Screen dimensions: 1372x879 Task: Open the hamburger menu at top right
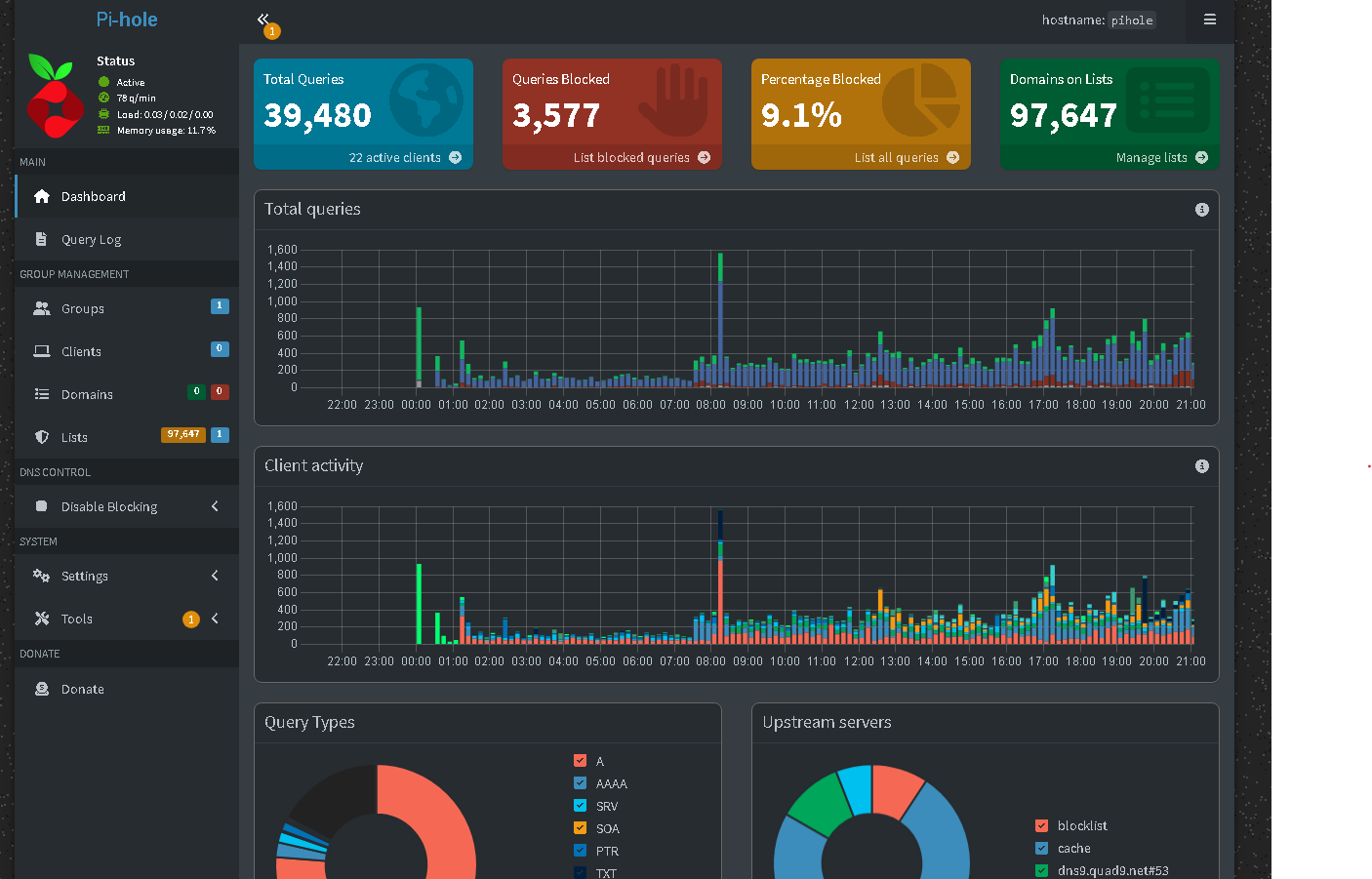coord(1210,20)
